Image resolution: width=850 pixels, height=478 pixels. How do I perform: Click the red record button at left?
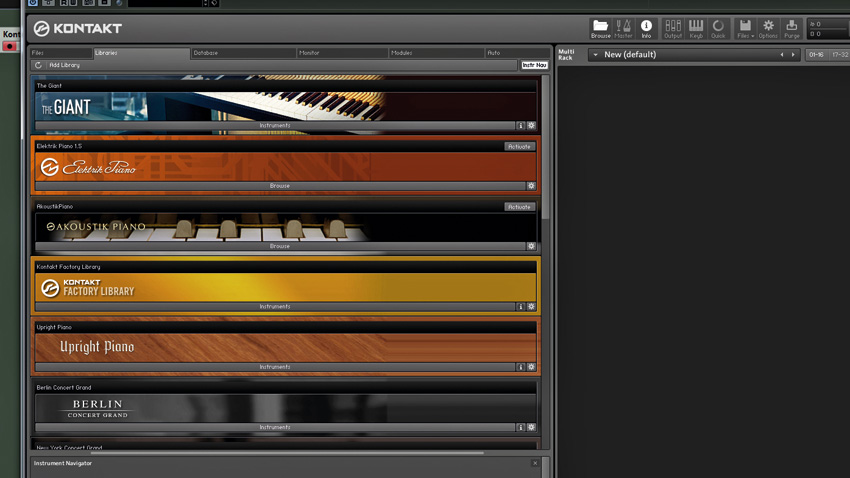[x=9, y=46]
